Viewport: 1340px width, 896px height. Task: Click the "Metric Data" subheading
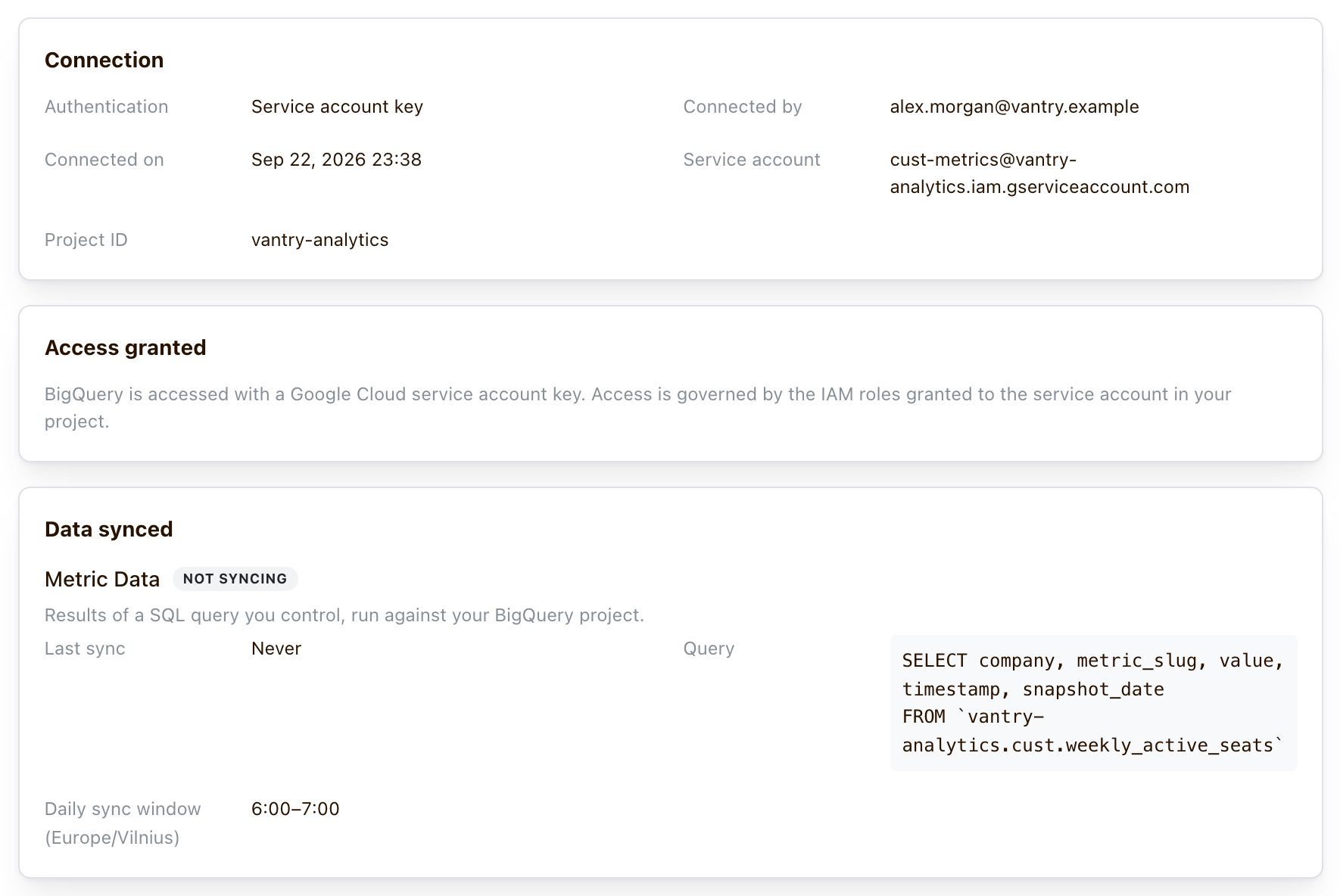[102, 579]
